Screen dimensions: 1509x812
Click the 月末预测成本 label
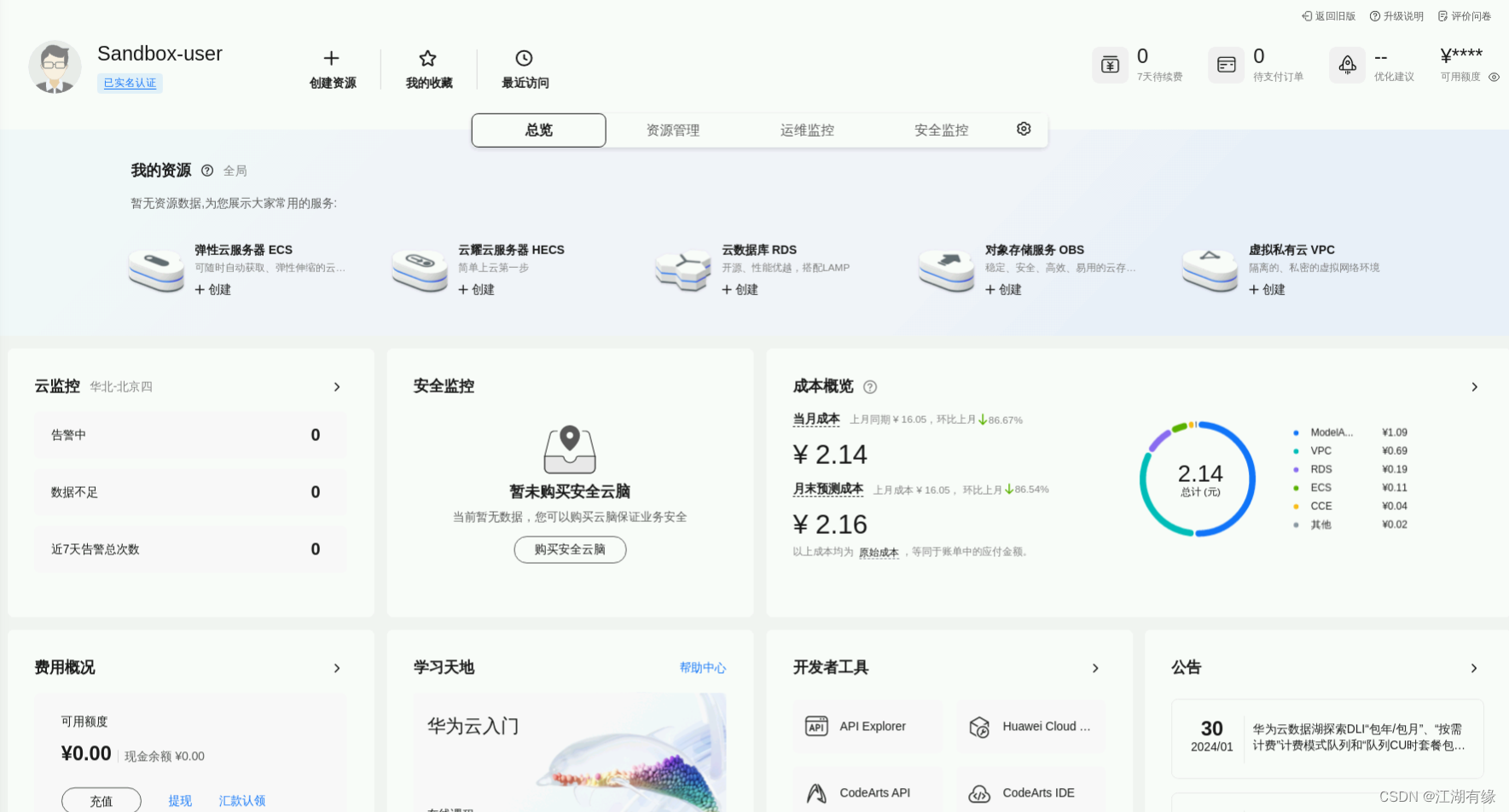pyautogui.click(x=828, y=489)
